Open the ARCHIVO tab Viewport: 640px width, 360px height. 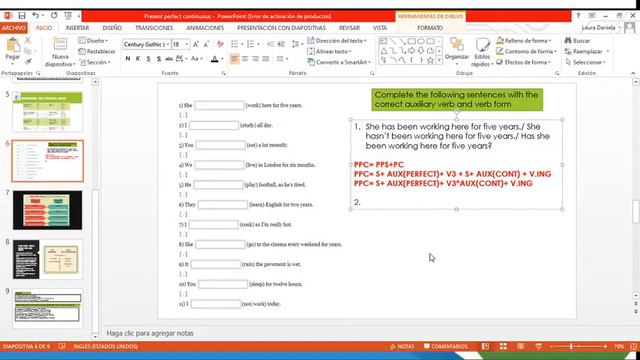[x=14, y=28]
